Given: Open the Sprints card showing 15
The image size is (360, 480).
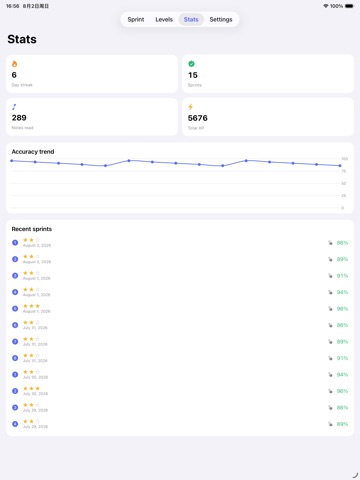Looking at the screenshot, I should pos(268,74).
